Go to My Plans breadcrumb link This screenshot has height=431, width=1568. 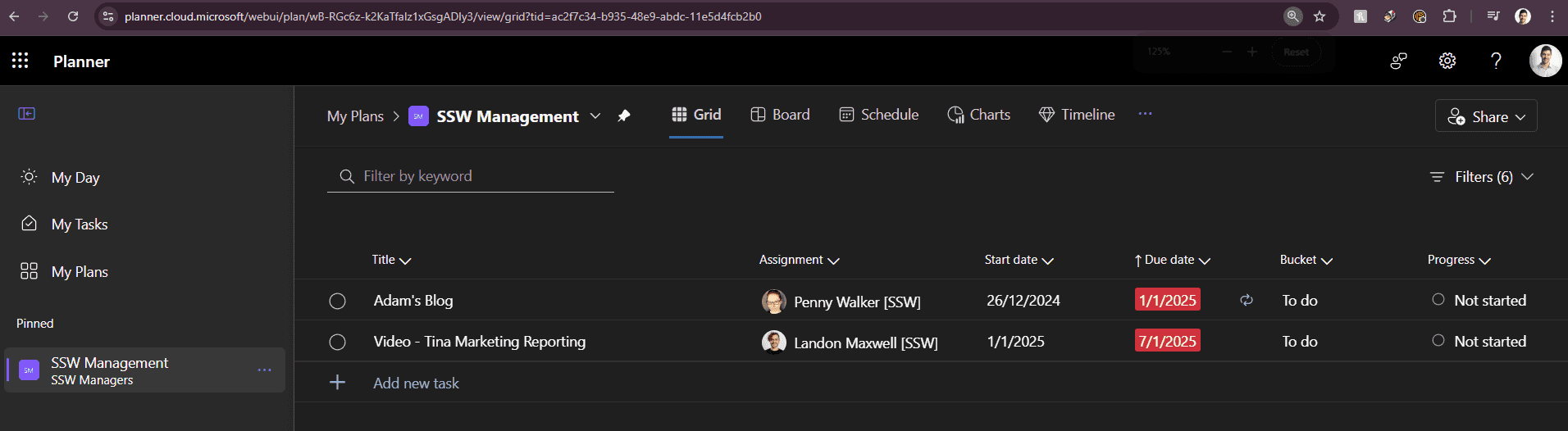click(355, 116)
